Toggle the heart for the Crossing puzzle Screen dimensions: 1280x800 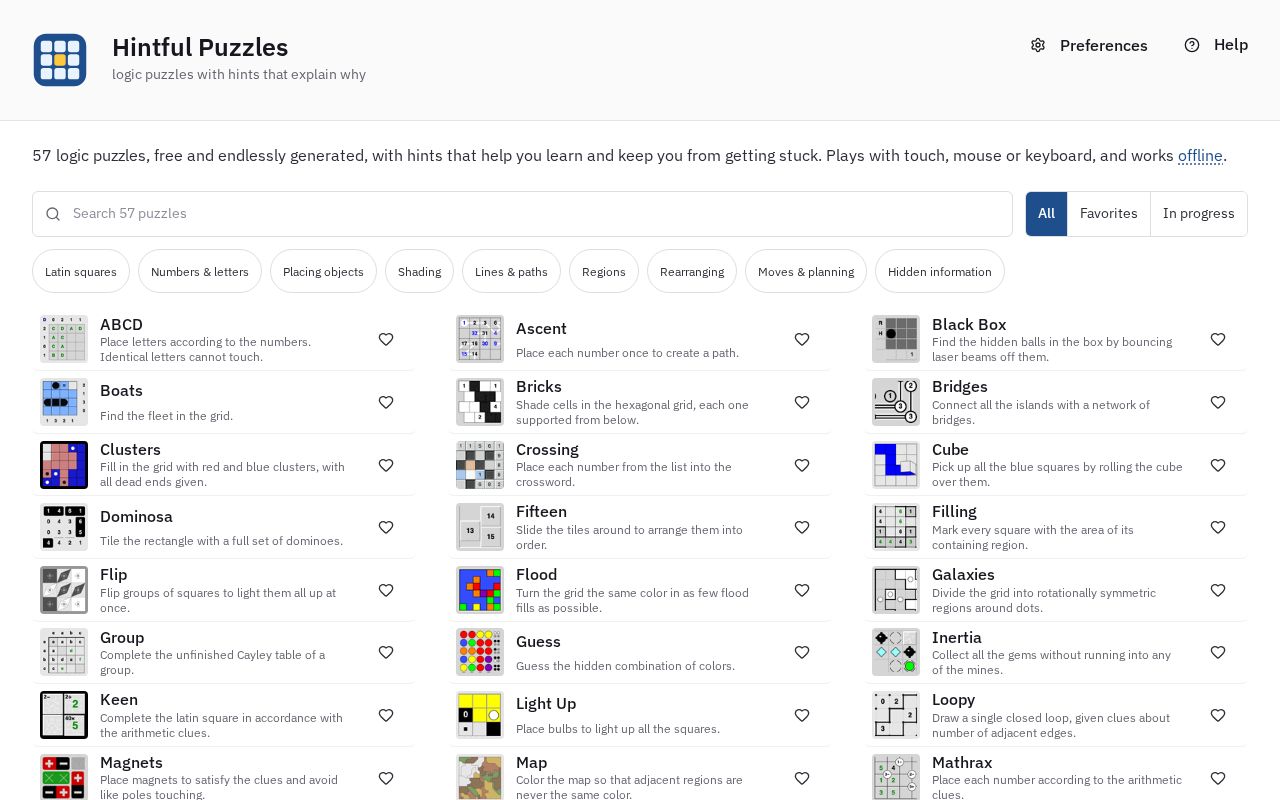pyautogui.click(x=802, y=465)
